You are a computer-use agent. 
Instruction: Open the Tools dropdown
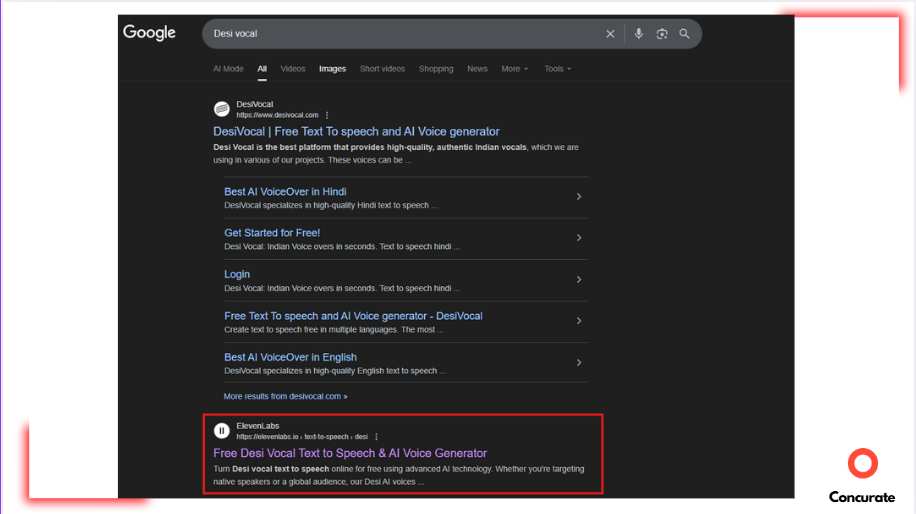[558, 69]
